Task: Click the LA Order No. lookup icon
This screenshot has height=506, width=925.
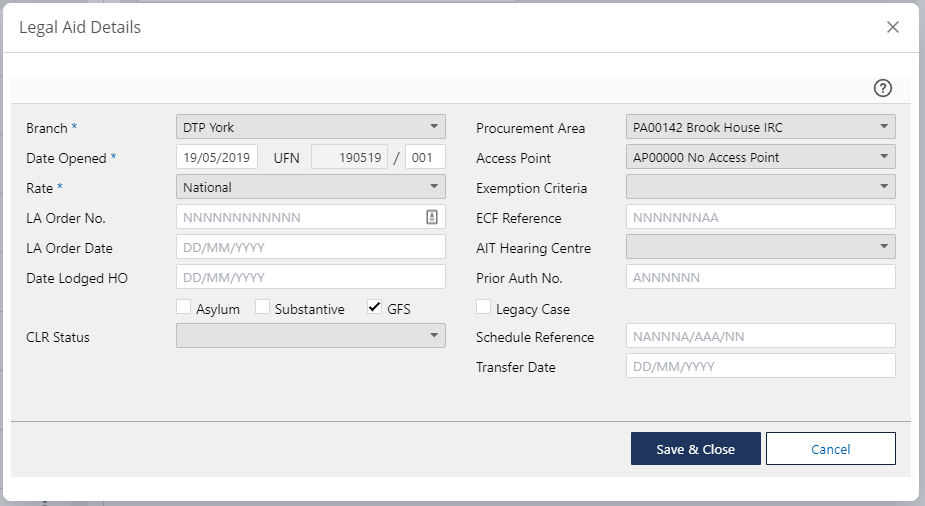Action: 432,217
